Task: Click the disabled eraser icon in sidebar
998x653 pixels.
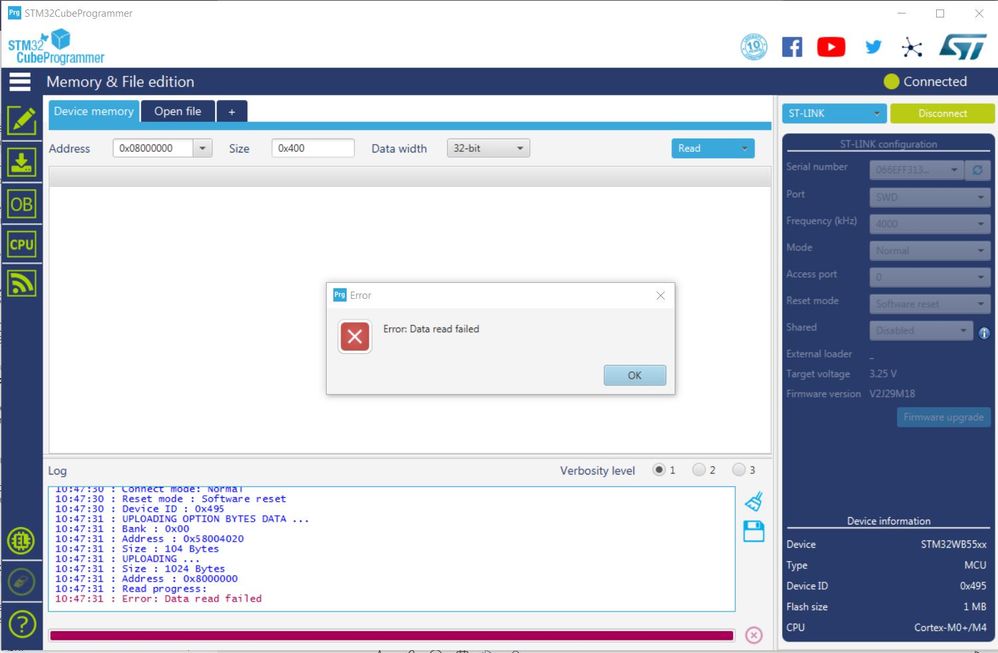Action: tap(21, 582)
